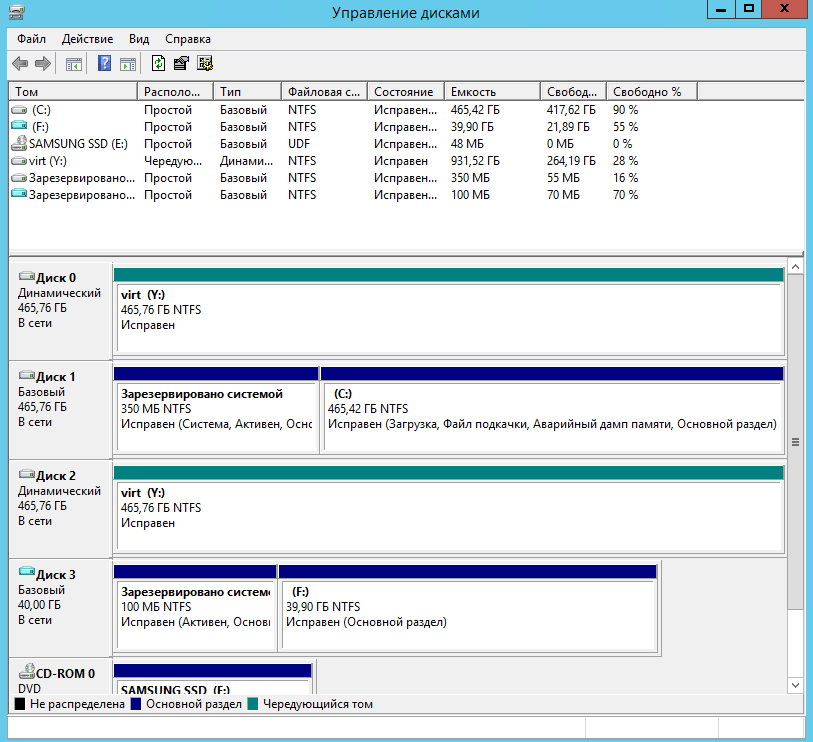
Task: Open Help via blue question mark icon
Action: click(x=104, y=64)
